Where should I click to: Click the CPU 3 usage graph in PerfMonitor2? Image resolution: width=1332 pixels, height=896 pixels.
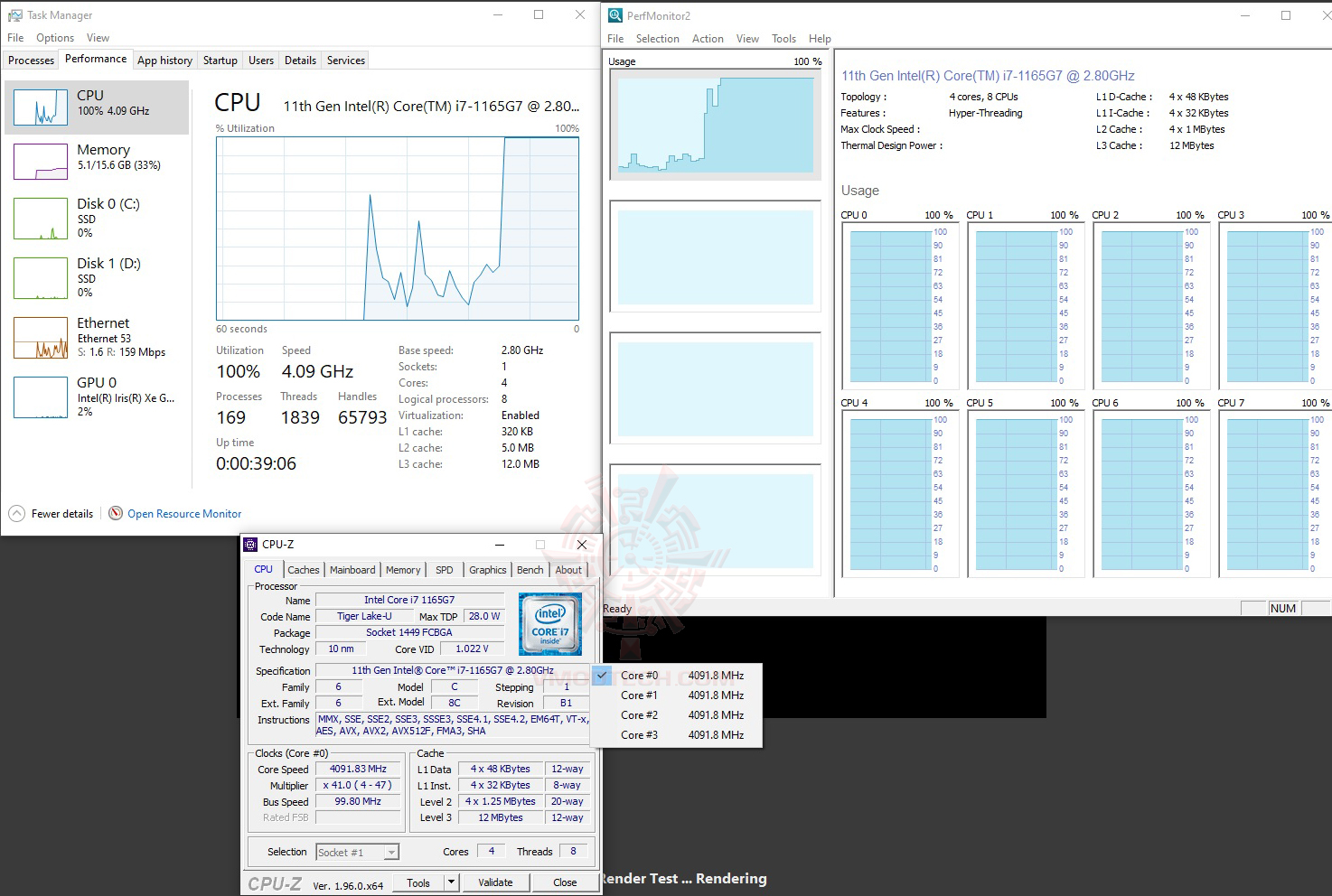point(1273,305)
